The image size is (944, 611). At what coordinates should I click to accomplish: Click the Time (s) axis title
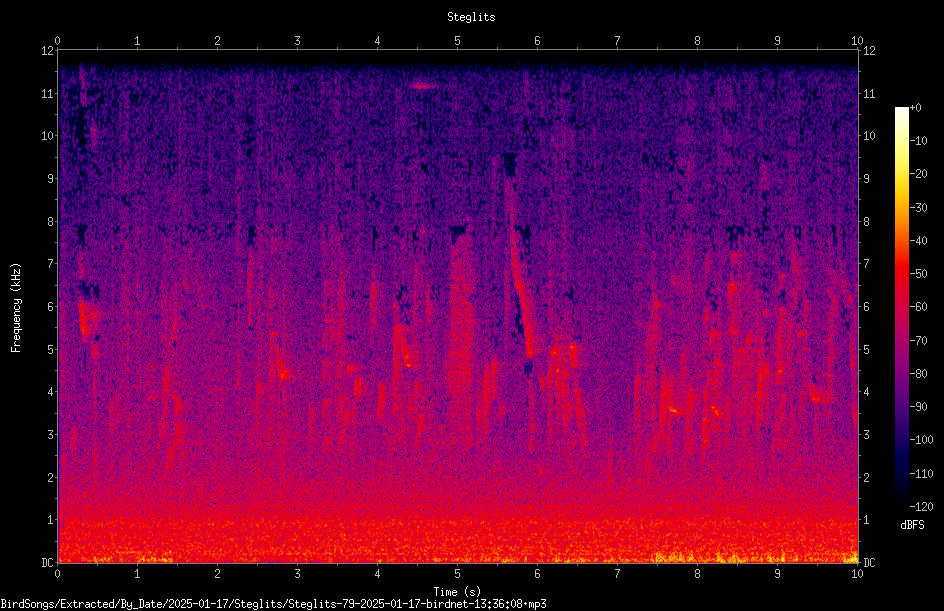point(458,591)
